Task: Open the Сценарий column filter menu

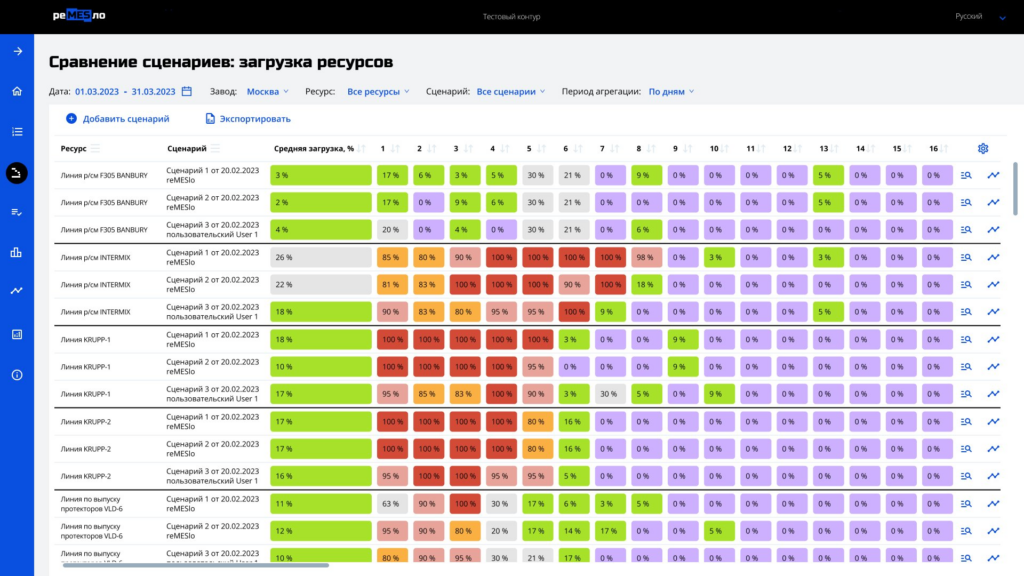Action: (216, 148)
